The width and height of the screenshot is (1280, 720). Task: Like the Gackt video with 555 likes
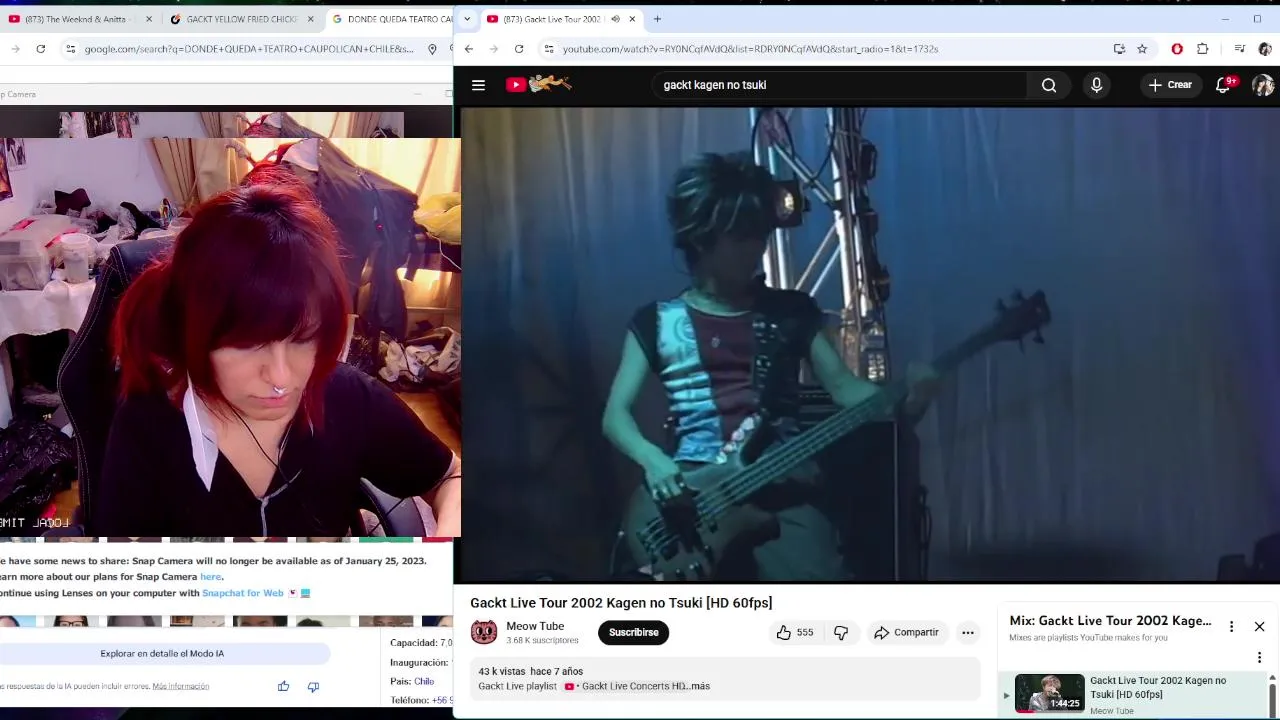click(x=795, y=632)
